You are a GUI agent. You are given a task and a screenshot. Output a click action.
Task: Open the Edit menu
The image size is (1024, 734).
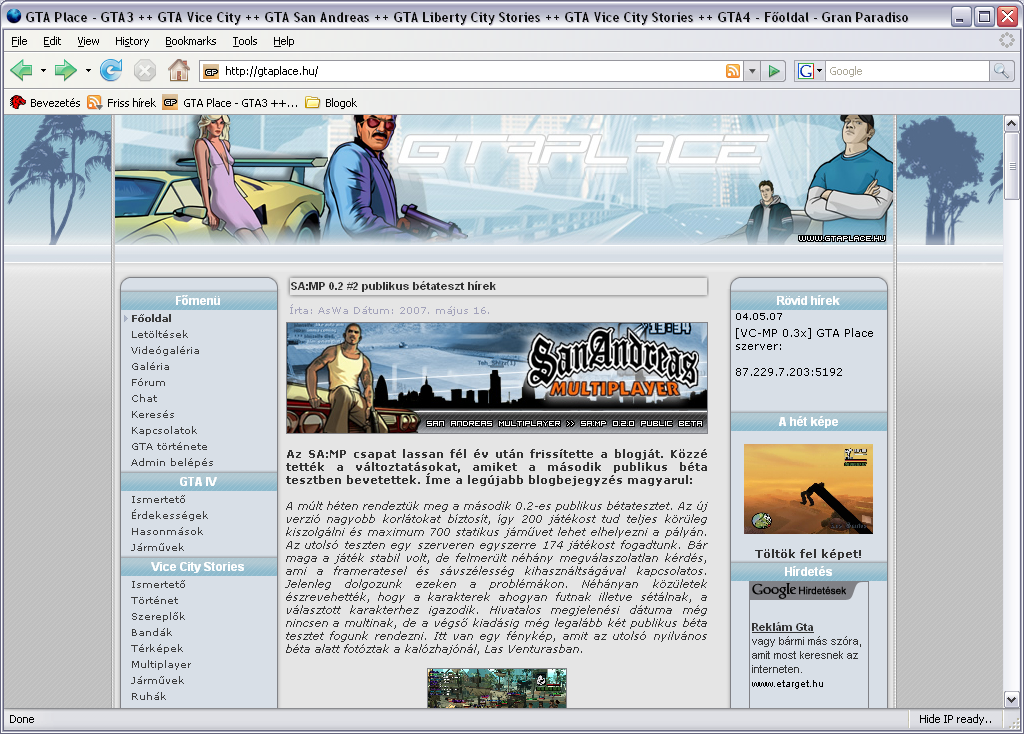(52, 41)
